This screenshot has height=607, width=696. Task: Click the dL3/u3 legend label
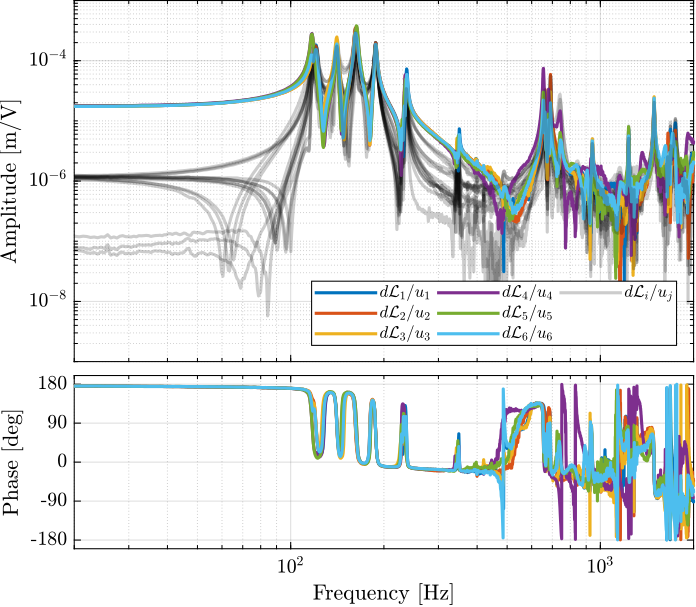pyautogui.click(x=404, y=334)
